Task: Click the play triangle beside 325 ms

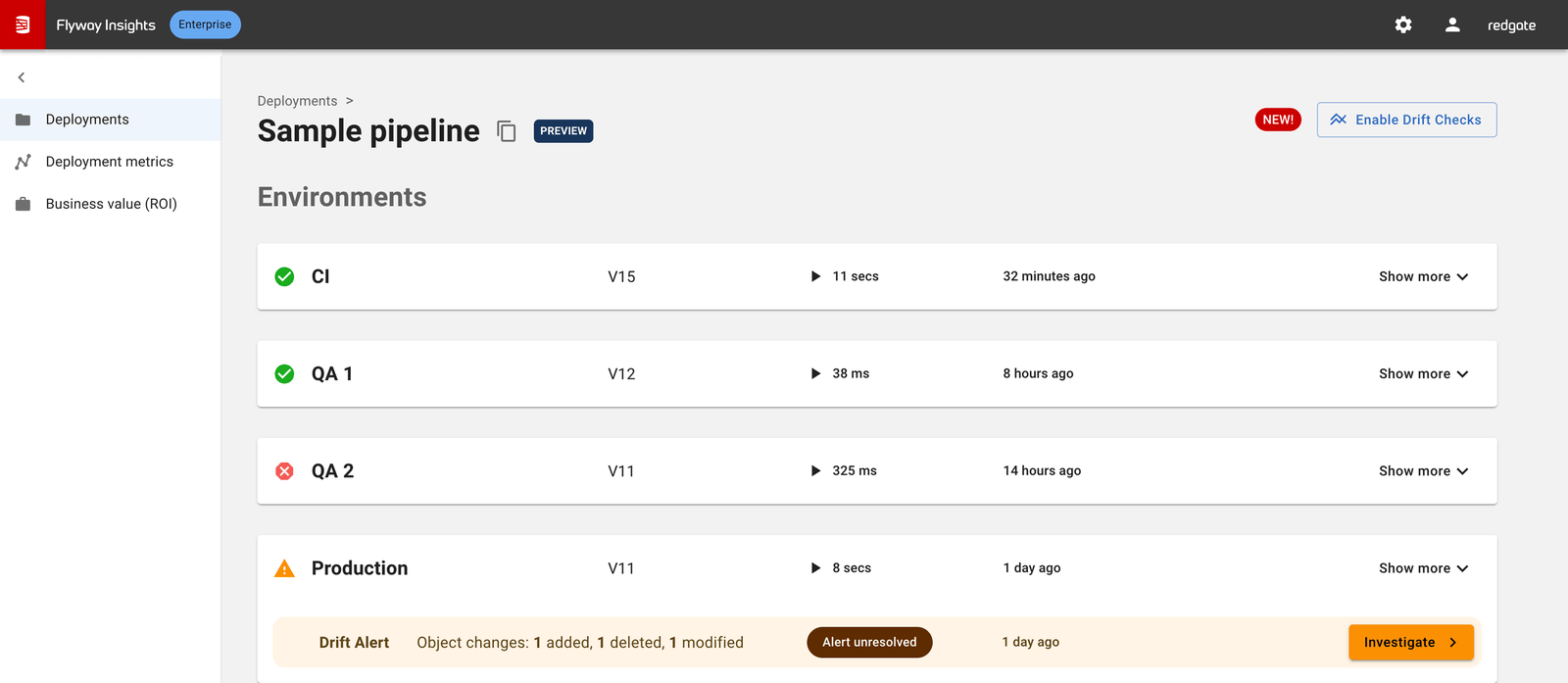Action: coord(815,470)
